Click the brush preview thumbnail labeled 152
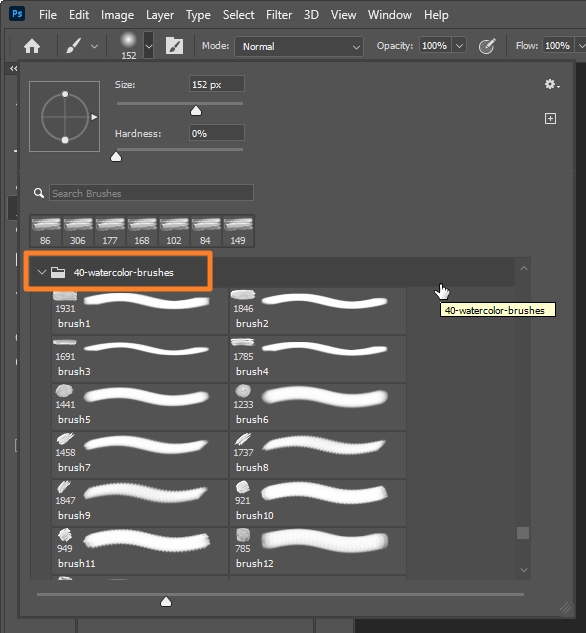This screenshot has width=586, height=633. pos(128,46)
